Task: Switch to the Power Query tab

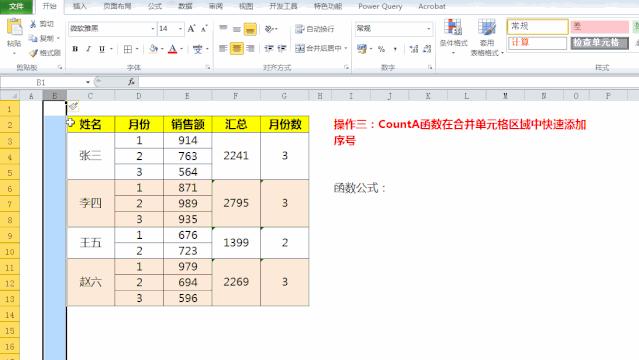Action: (380, 6)
